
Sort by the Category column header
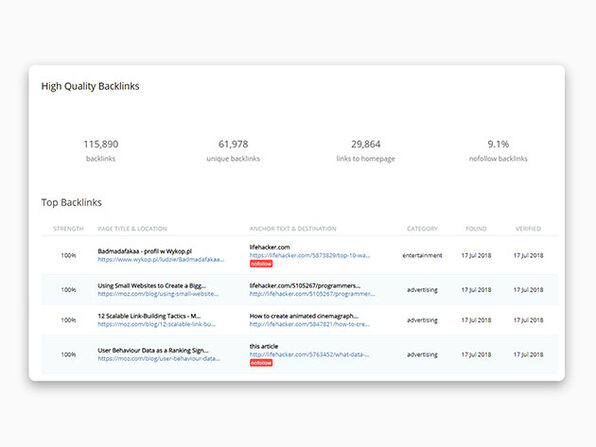click(422, 229)
